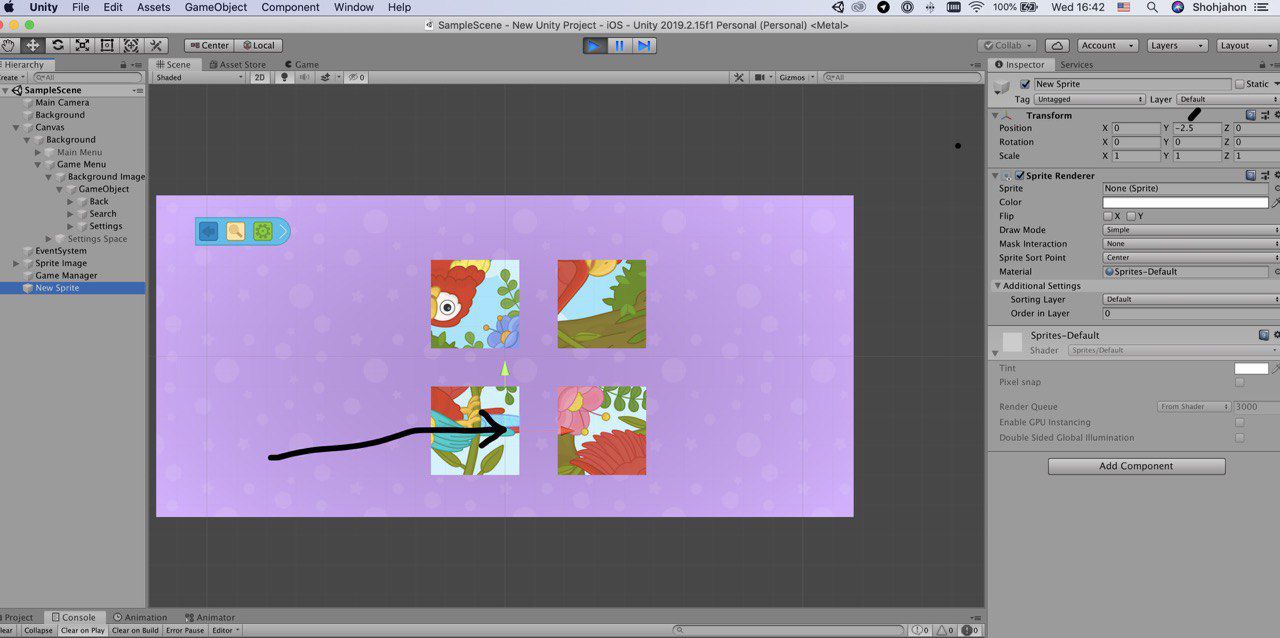Open the GameObject menu

coord(216,7)
